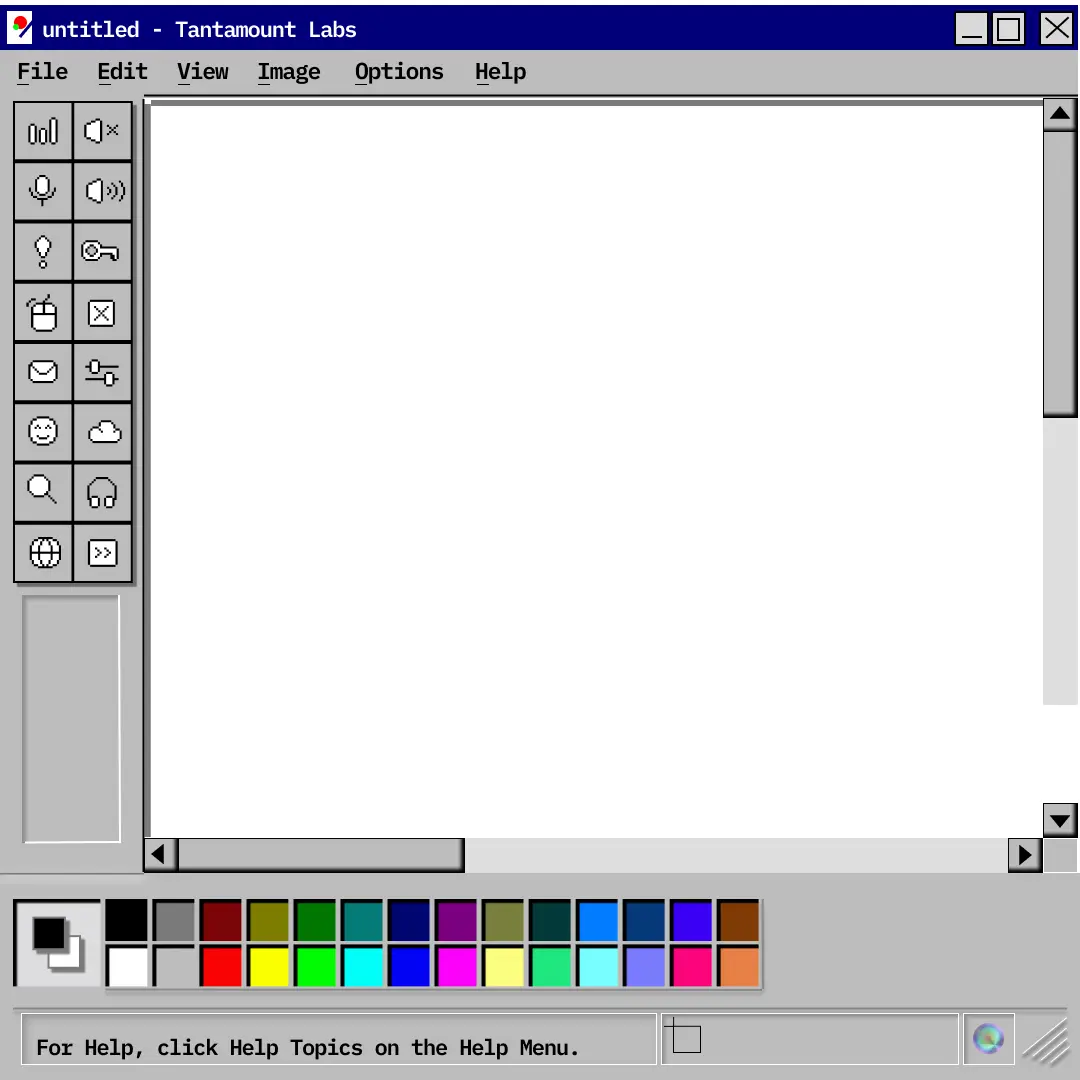The height and width of the screenshot is (1080, 1080).
Task: Pick the hot pink color swatch
Action: coord(692,966)
